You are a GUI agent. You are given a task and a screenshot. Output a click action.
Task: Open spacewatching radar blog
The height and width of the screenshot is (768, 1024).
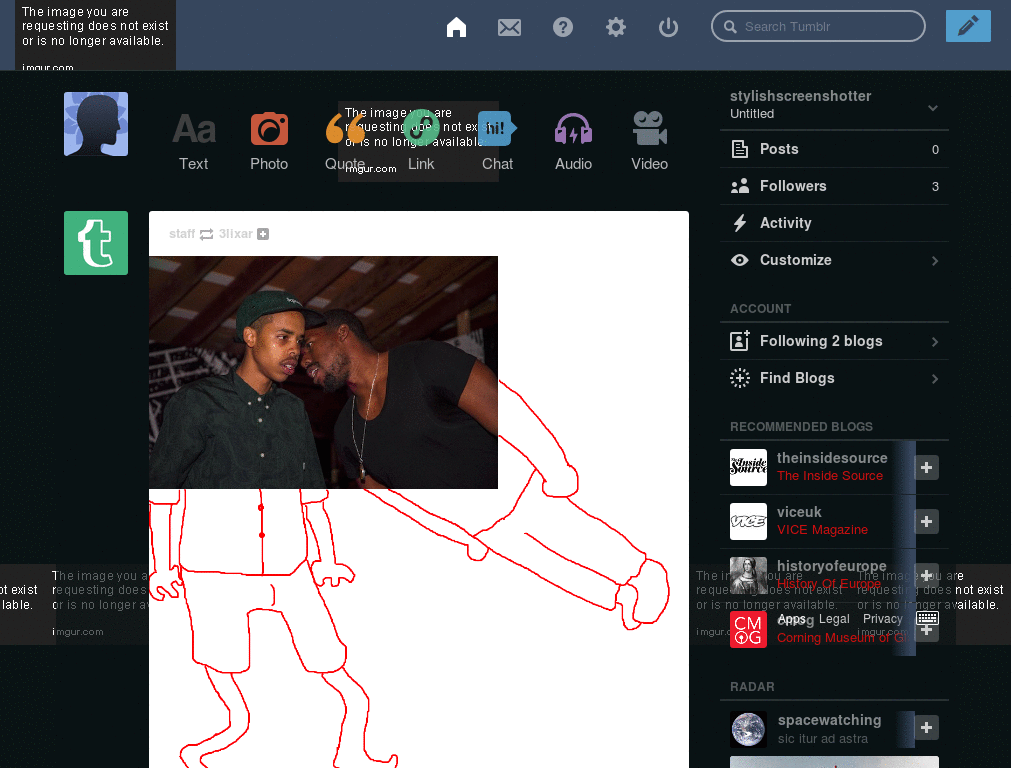click(829, 720)
